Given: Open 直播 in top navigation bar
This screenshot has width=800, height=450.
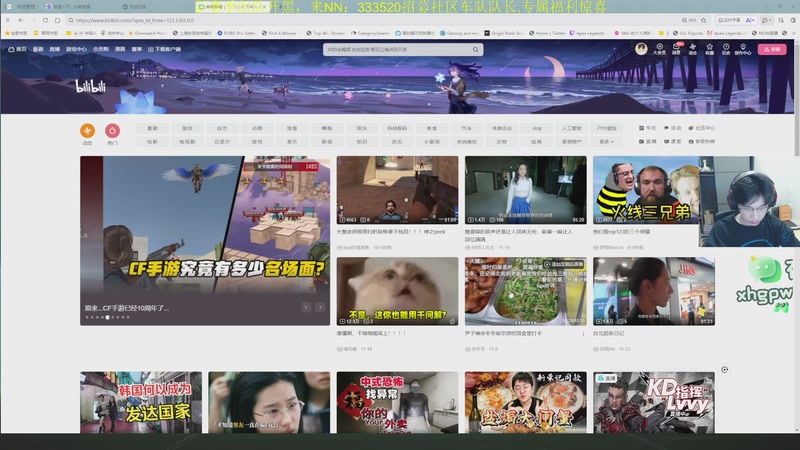Looking at the screenshot, I should click(x=55, y=49).
